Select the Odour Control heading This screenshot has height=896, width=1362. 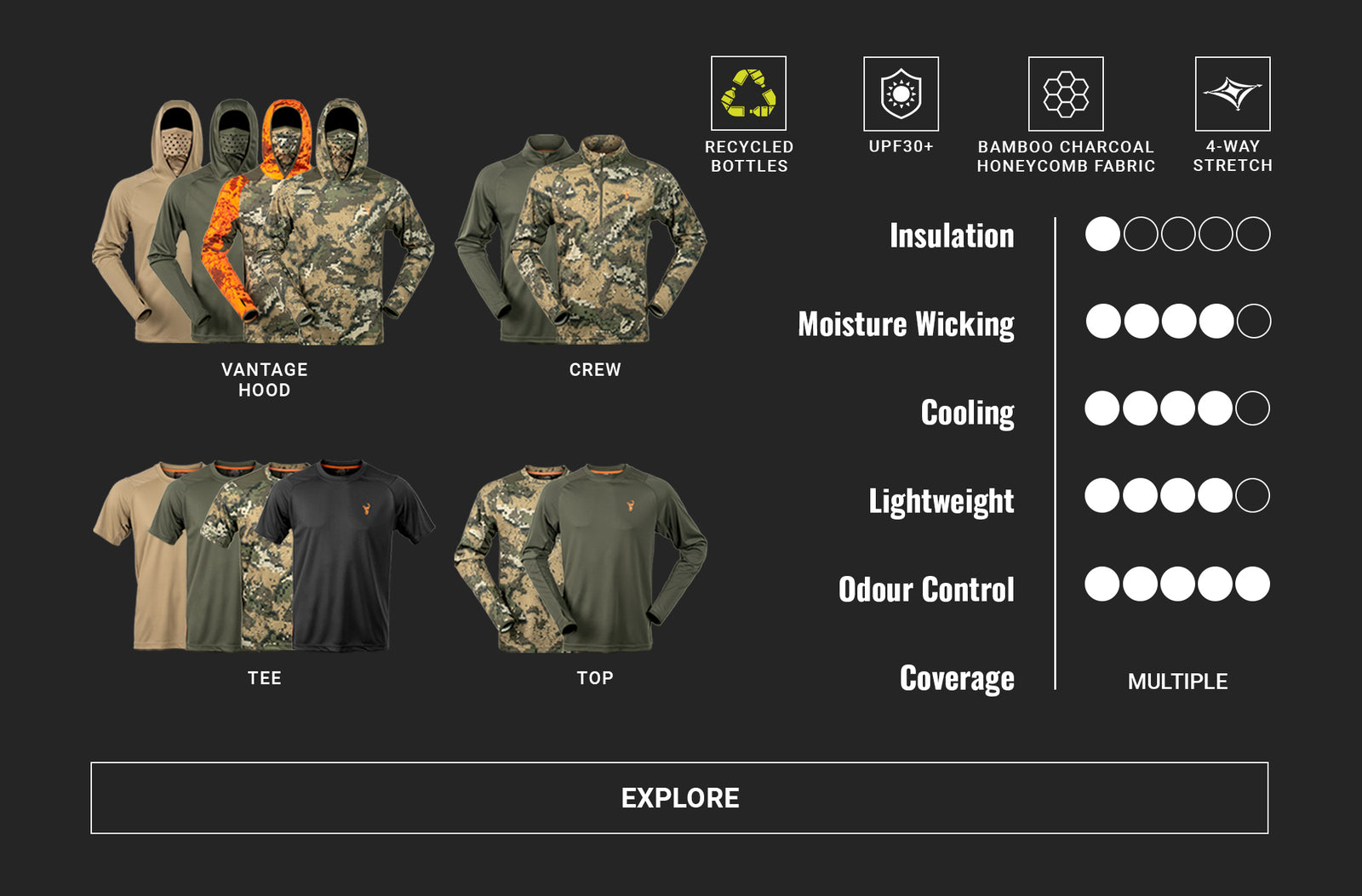pos(926,589)
